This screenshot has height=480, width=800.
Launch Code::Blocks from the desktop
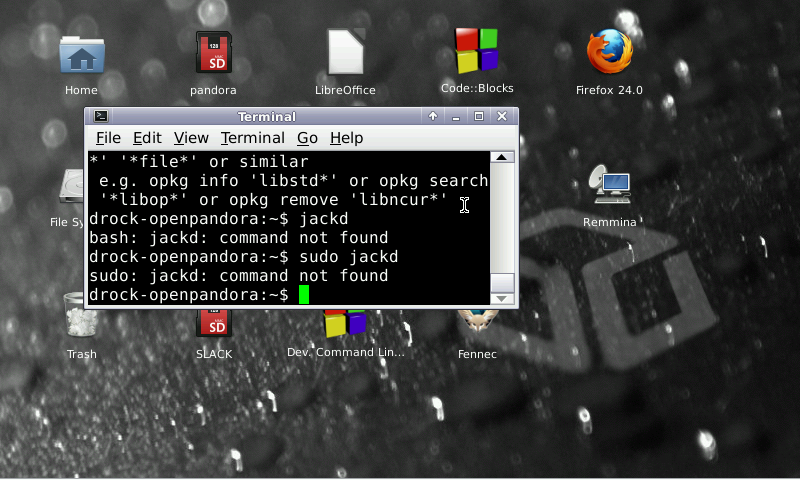pos(477,52)
